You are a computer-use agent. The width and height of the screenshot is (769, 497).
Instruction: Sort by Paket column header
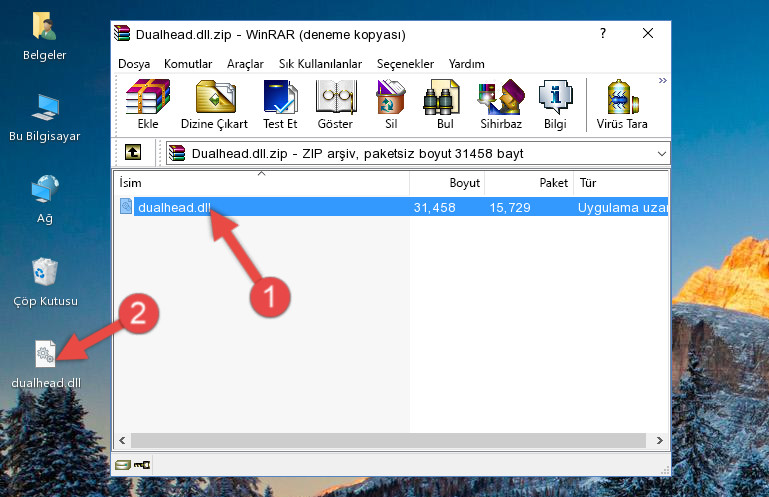tap(529, 183)
